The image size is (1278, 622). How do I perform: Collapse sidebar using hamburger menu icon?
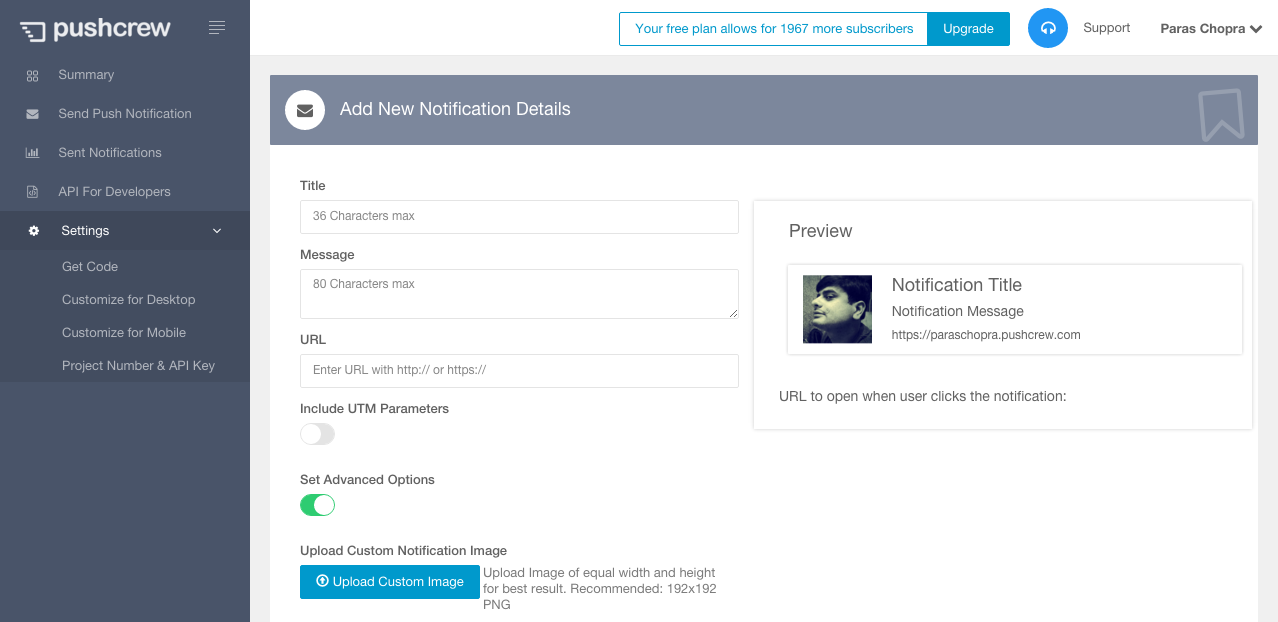pos(217,28)
